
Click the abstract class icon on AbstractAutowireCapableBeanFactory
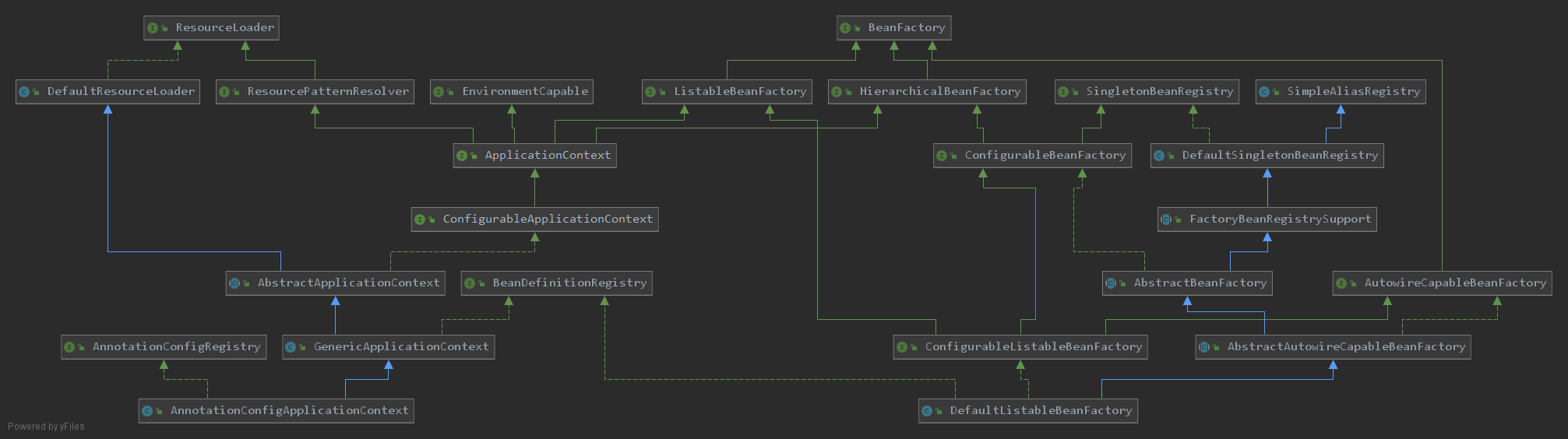click(1204, 347)
